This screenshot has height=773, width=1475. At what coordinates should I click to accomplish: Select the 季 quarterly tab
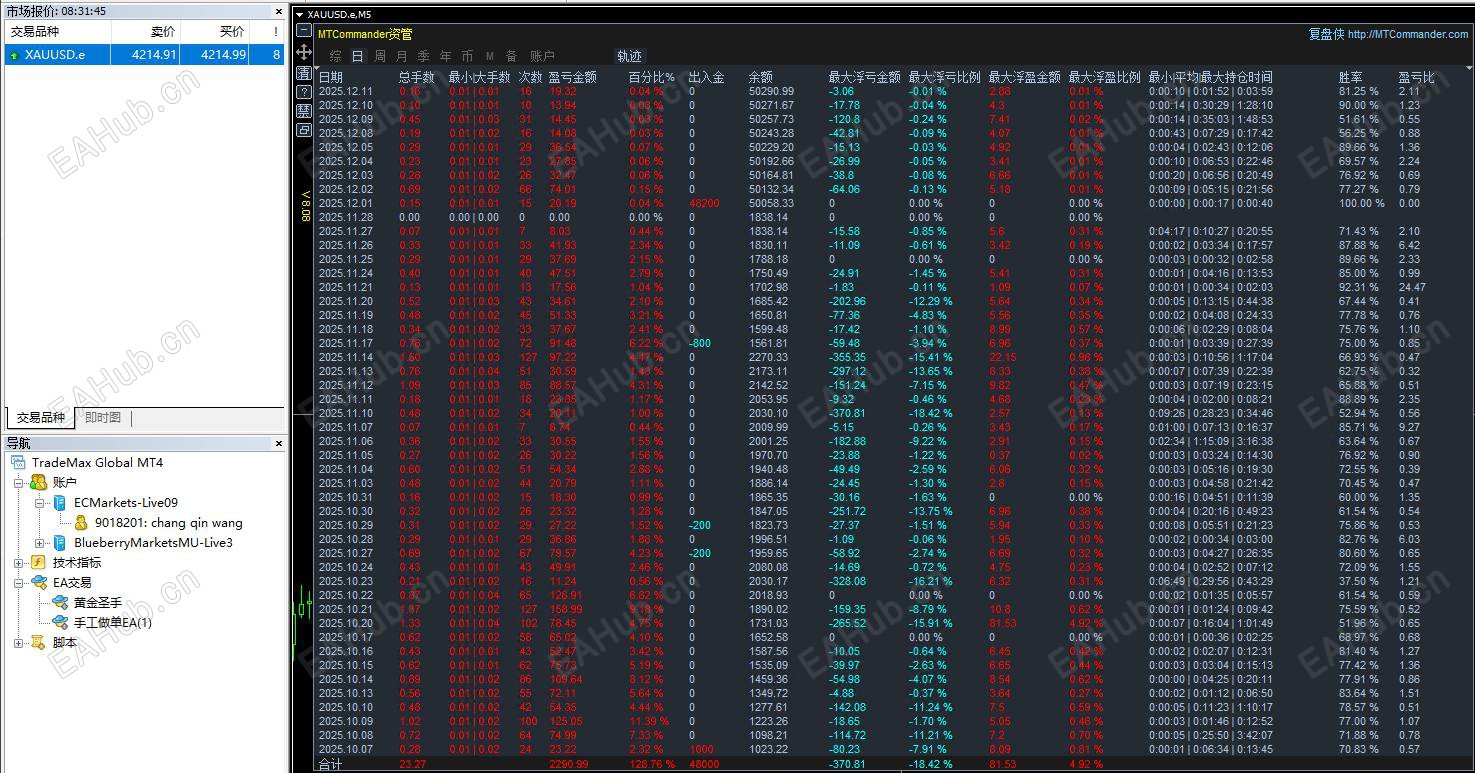[424, 57]
